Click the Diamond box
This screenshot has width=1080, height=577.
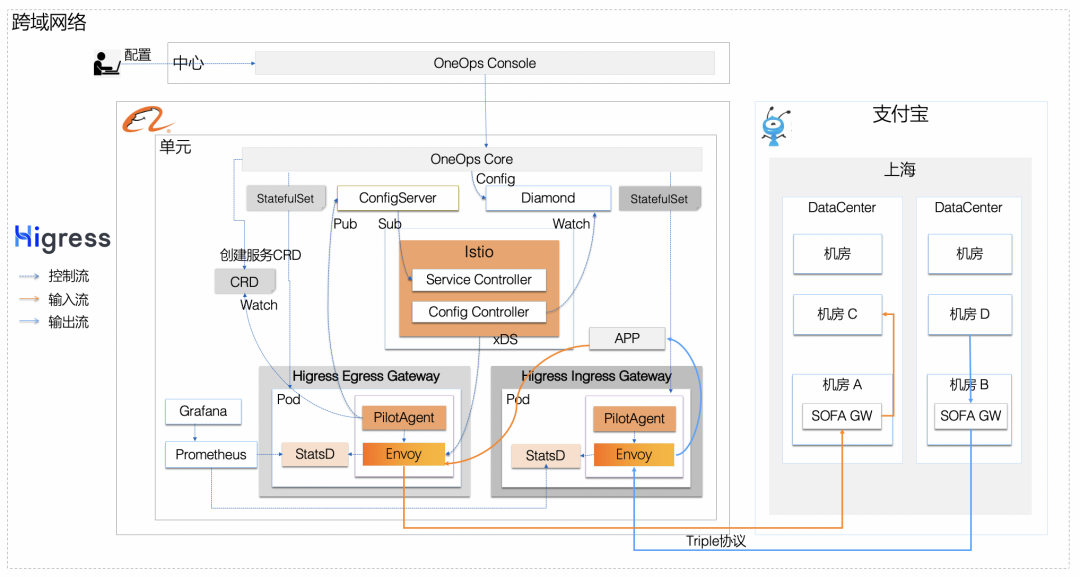548,198
